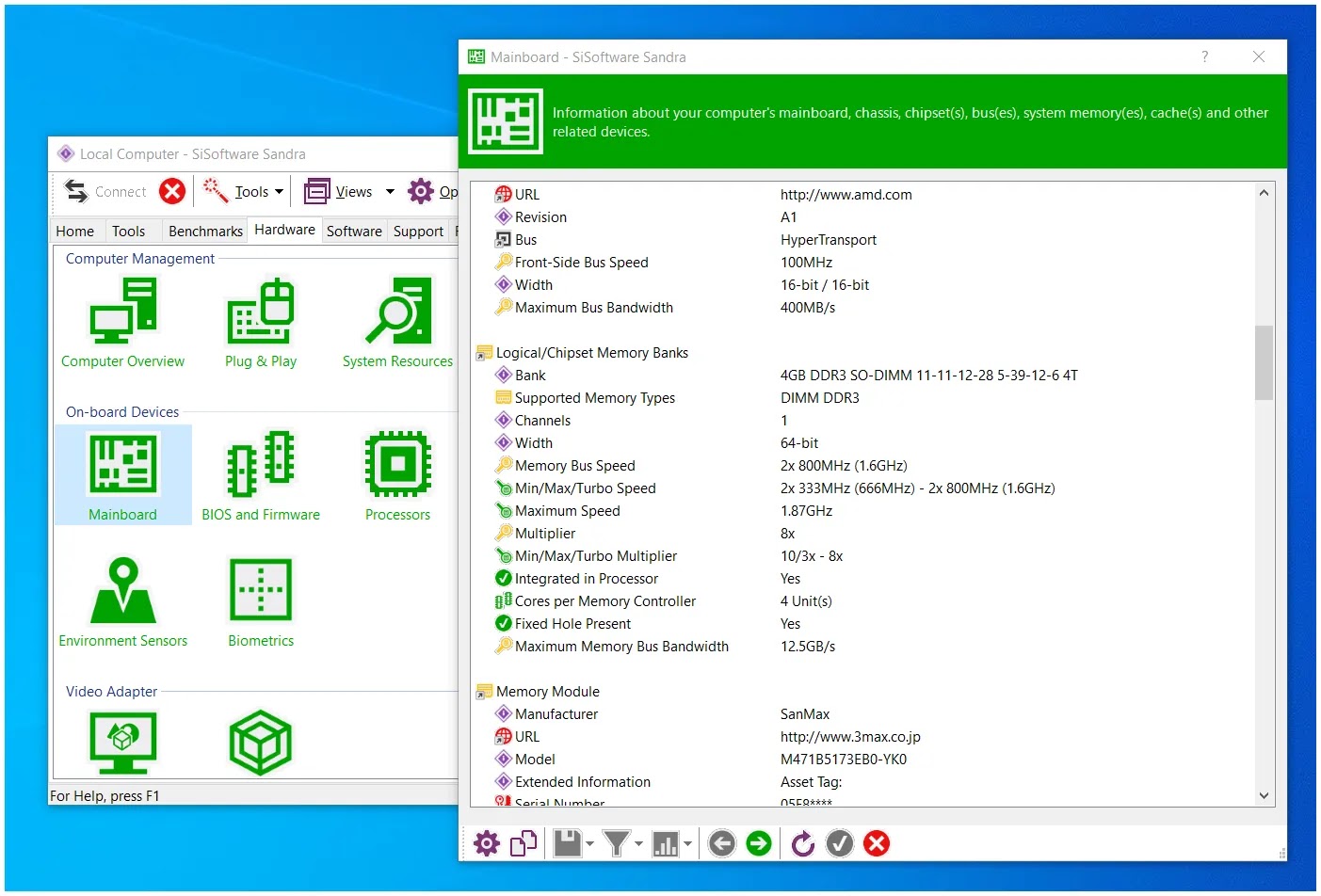Open the first Video Adapter monitor icon
Screen dimensions: 1321x896
122,742
